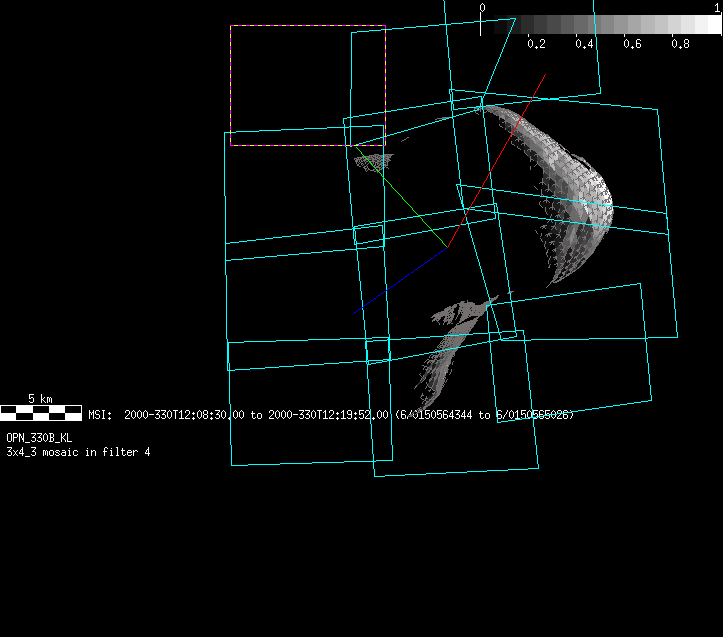
Task: Click the 0.8 colorbar tick label
Action: (x=680, y=44)
